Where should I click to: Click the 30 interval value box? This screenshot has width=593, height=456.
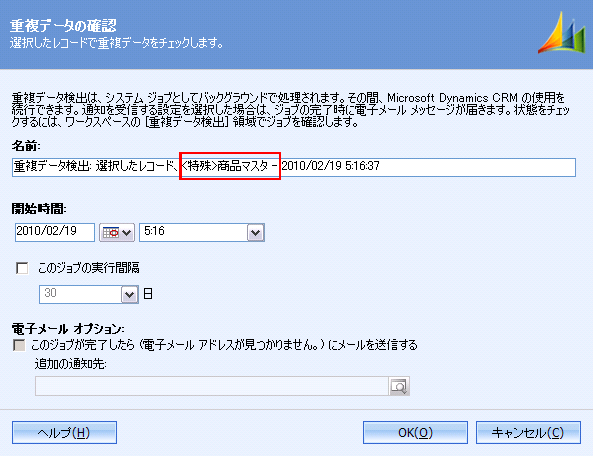click(80, 294)
